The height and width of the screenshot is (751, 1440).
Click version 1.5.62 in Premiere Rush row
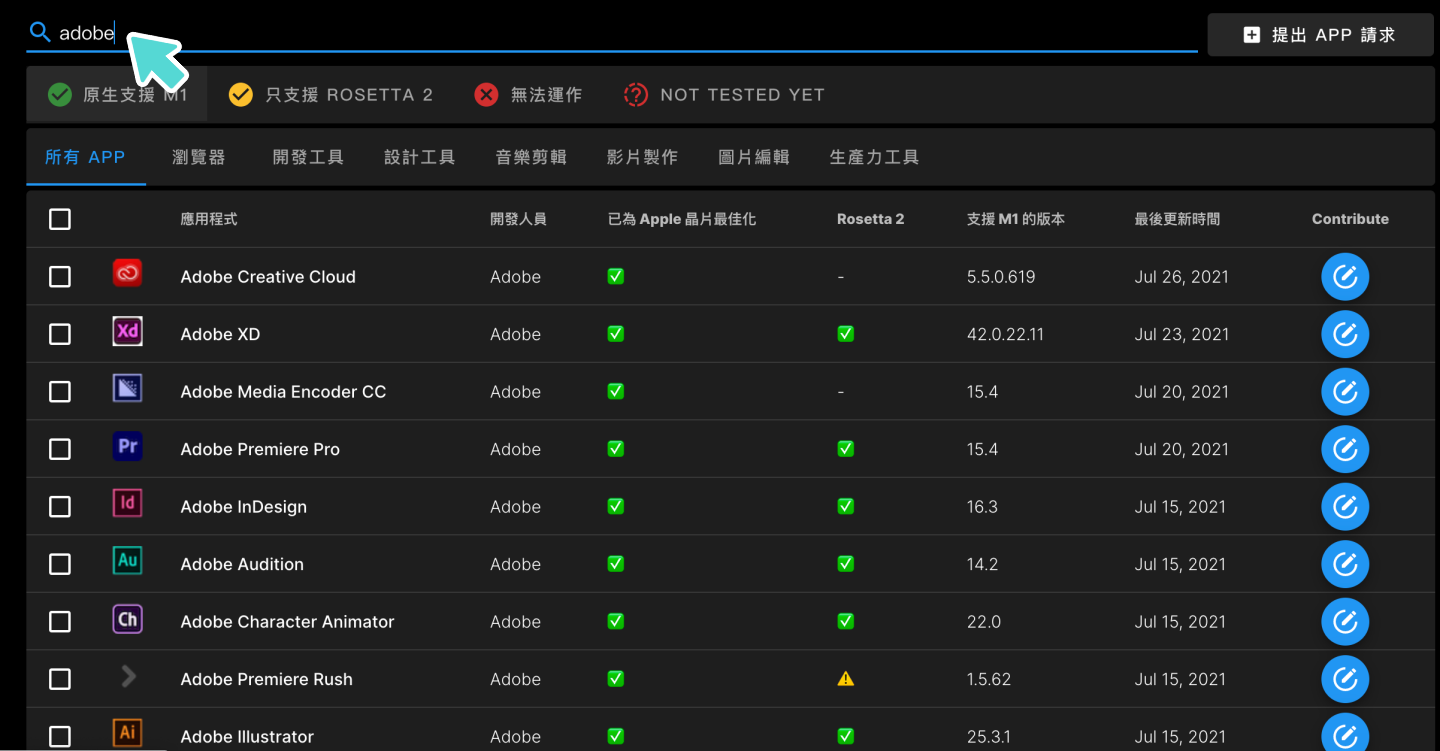click(x=989, y=679)
